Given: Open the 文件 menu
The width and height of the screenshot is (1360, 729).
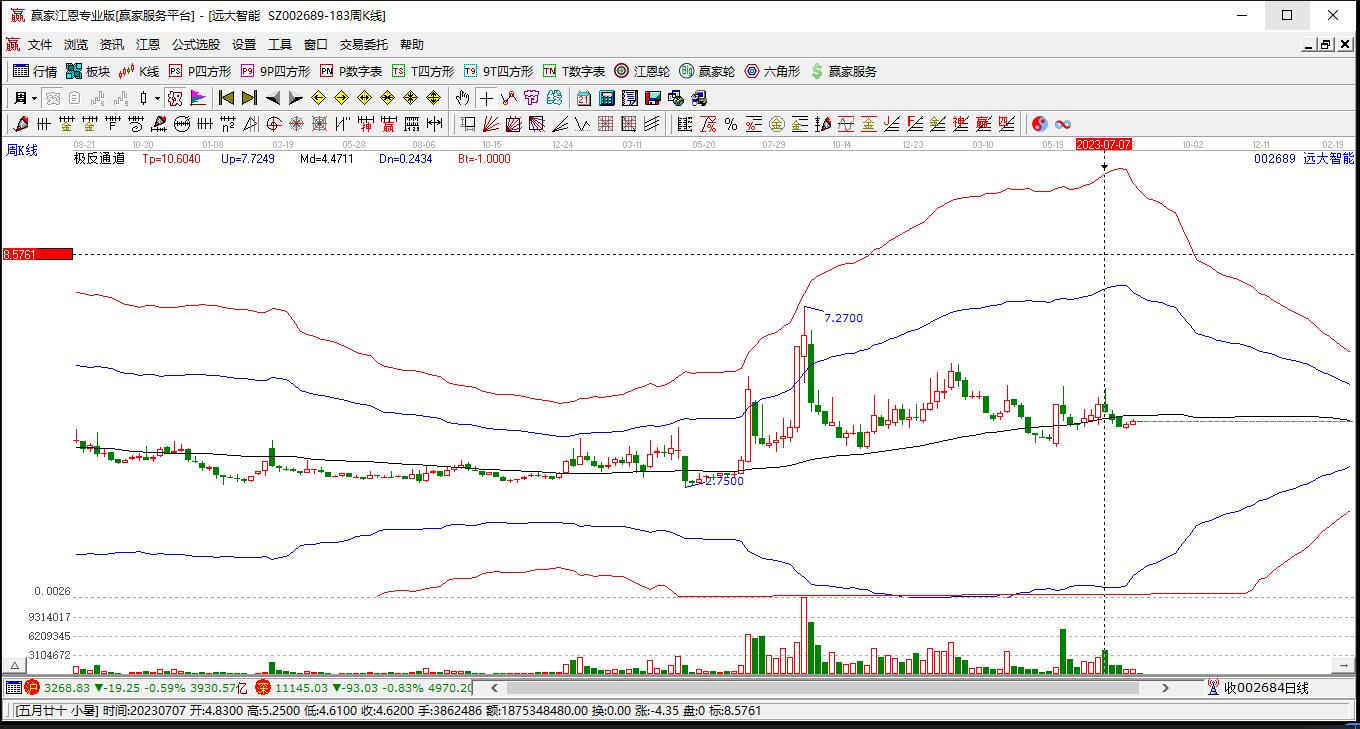Looking at the screenshot, I should [40, 45].
